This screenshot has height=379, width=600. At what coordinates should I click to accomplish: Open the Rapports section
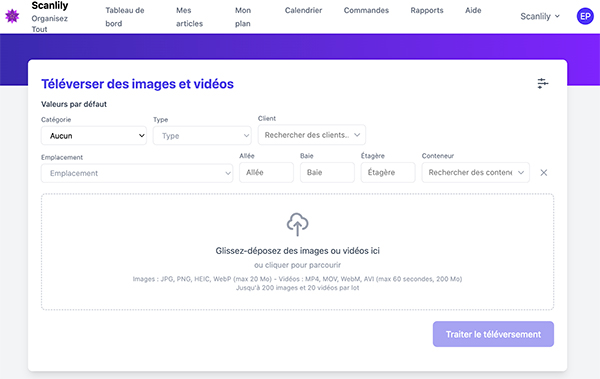(427, 10)
